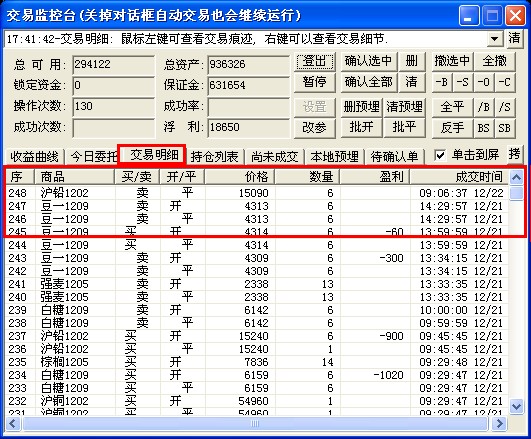Select row 243 豆一1209 trade
531x439 pixels.
[x=257, y=258]
